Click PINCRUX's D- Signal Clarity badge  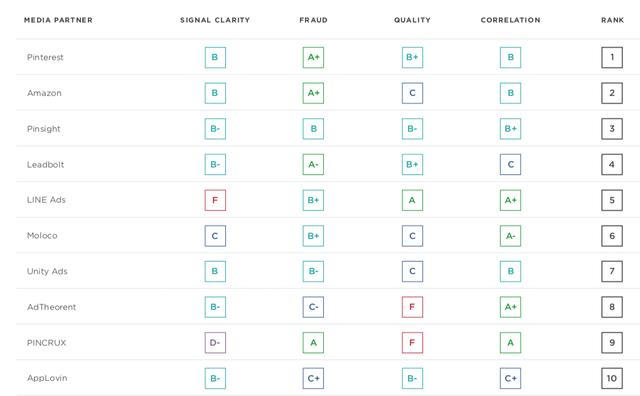pos(215,343)
